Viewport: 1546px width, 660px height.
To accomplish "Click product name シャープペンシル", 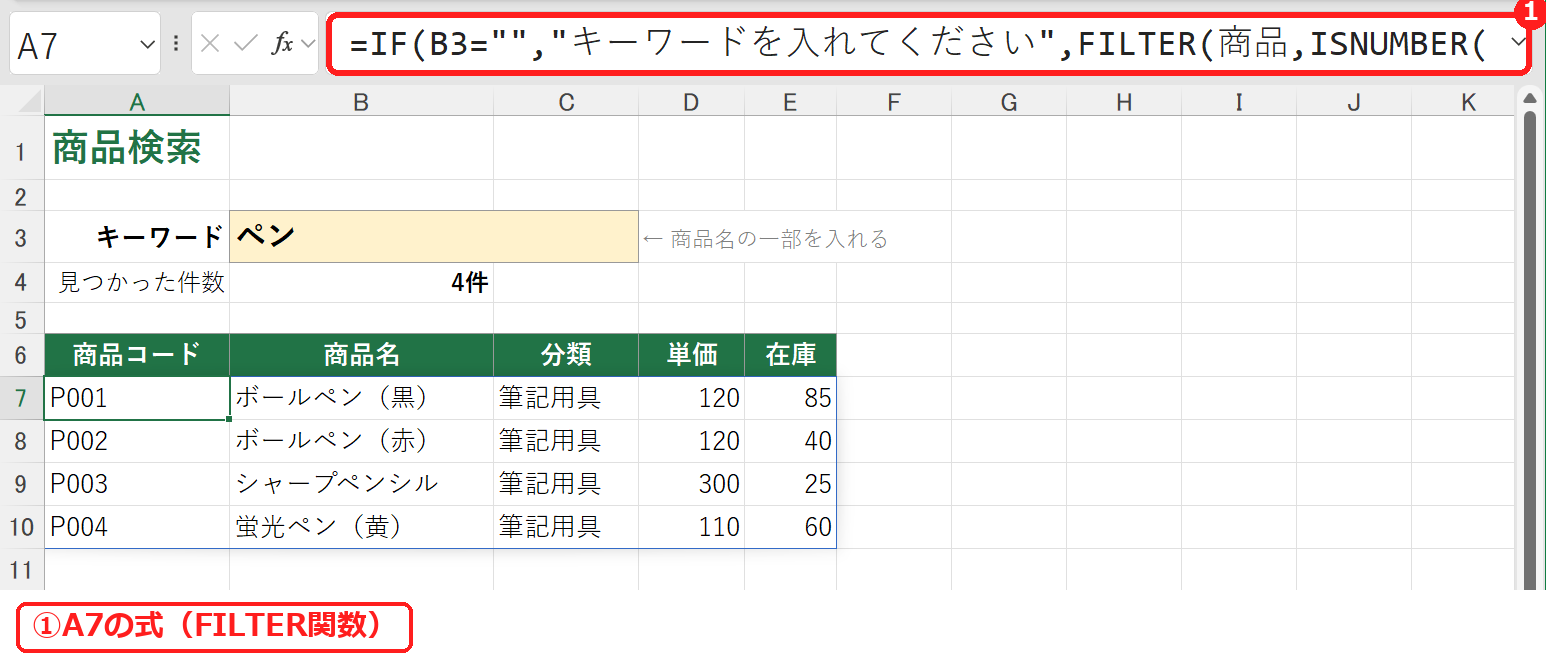I will [x=361, y=484].
